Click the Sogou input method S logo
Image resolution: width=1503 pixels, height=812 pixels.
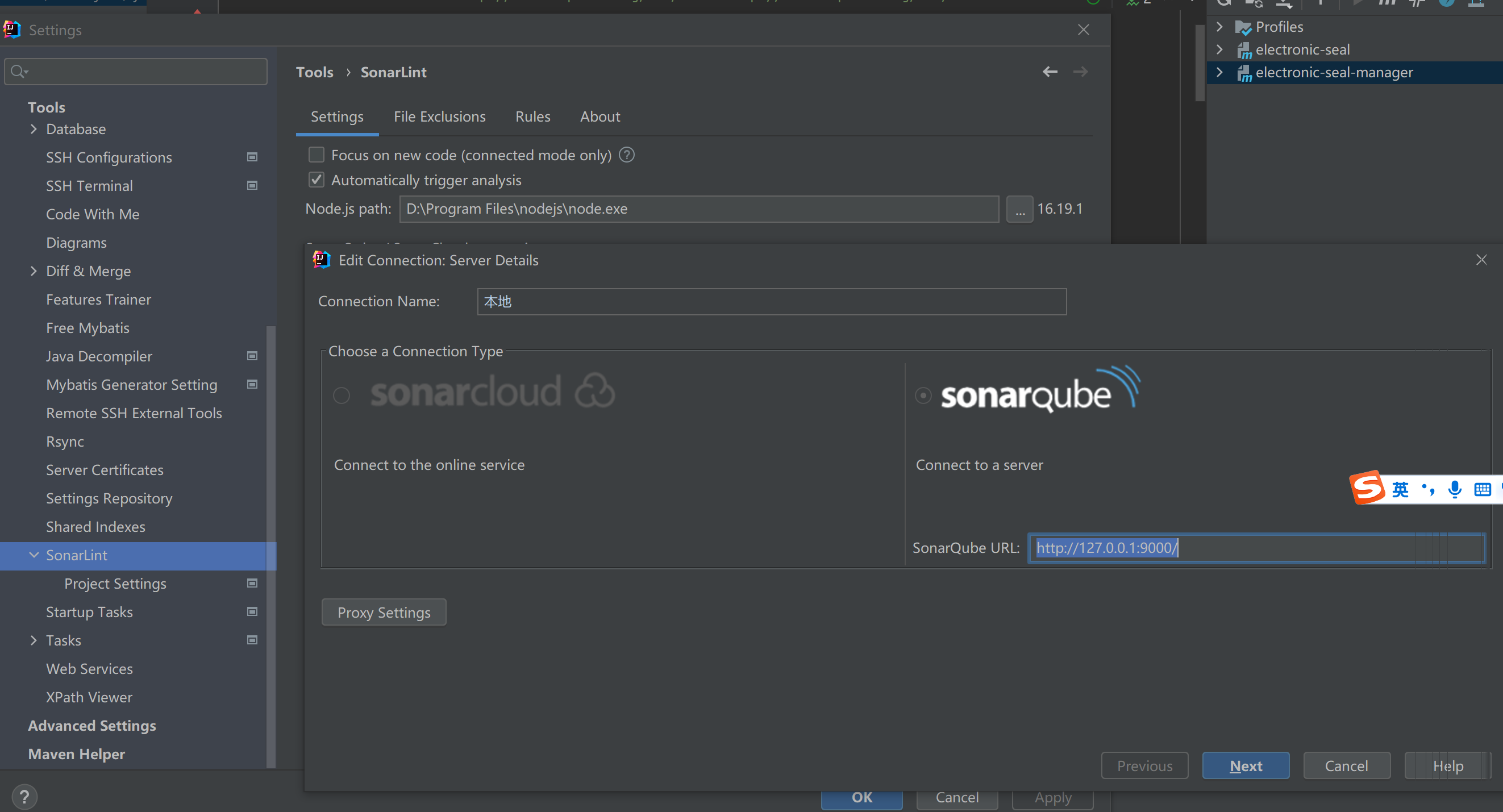point(1367,487)
